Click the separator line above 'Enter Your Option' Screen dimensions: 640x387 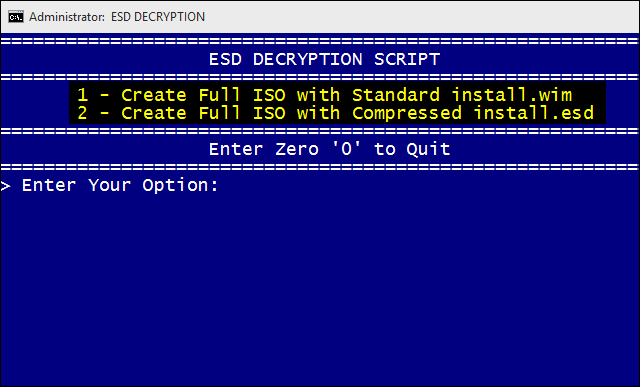tap(320, 167)
